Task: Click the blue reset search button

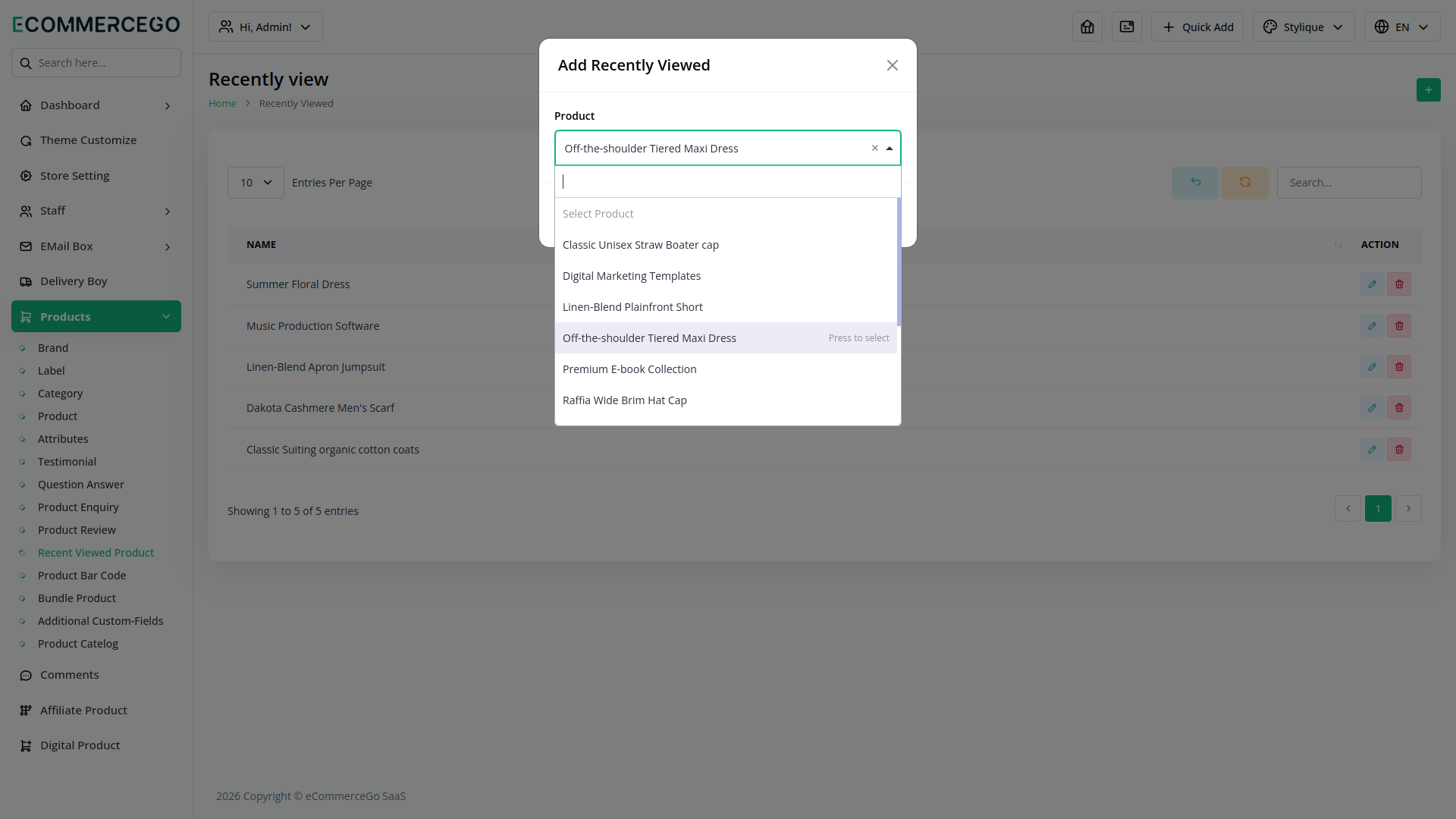Action: (x=1195, y=183)
